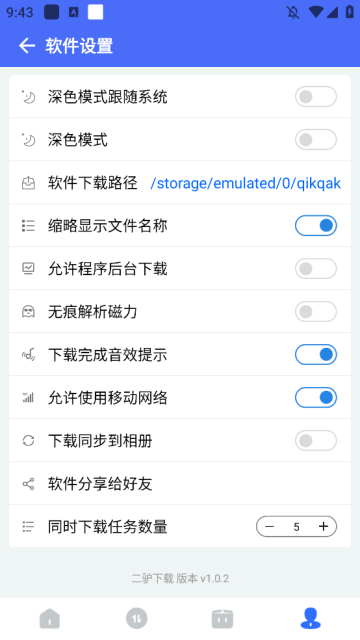
Task: Enable 允许程序后台下载 switch
Action: [x=316, y=269]
